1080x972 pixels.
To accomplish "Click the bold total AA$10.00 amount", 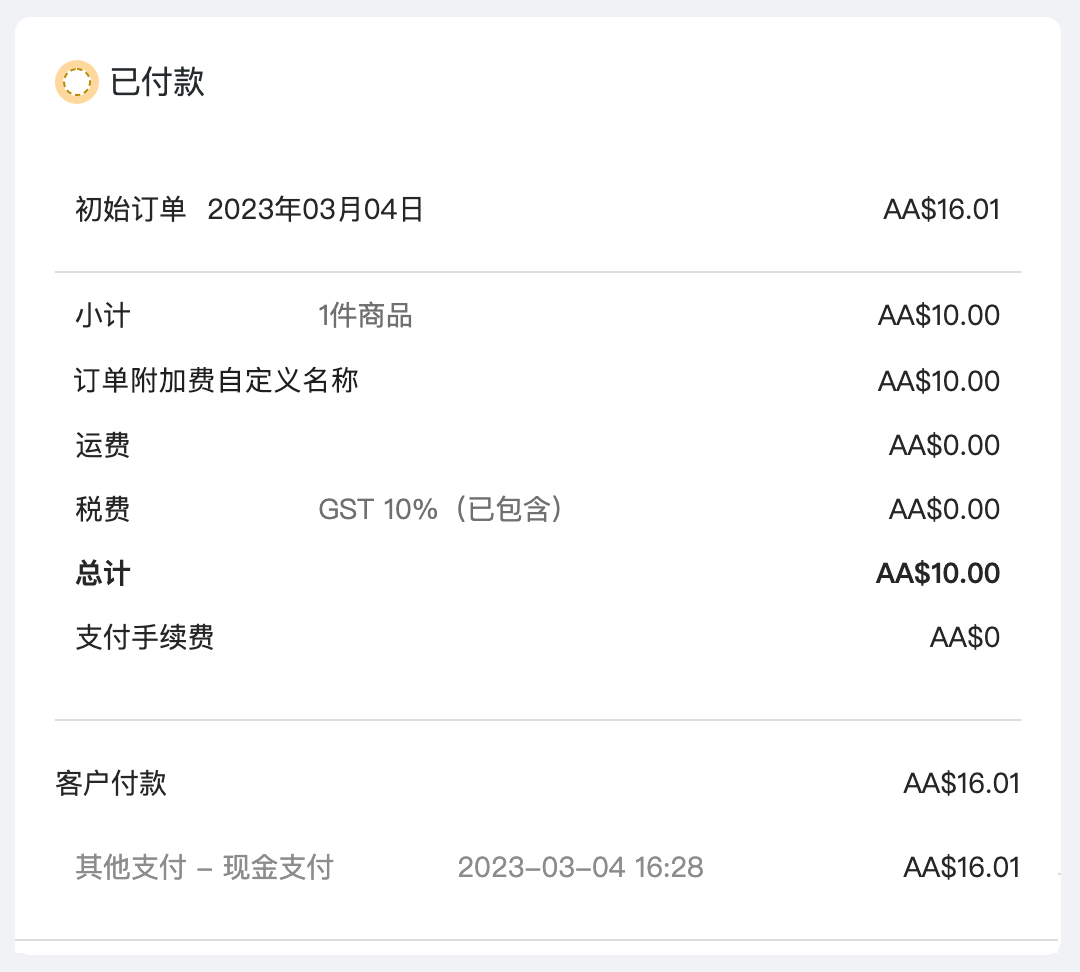I will [x=938, y=573].
